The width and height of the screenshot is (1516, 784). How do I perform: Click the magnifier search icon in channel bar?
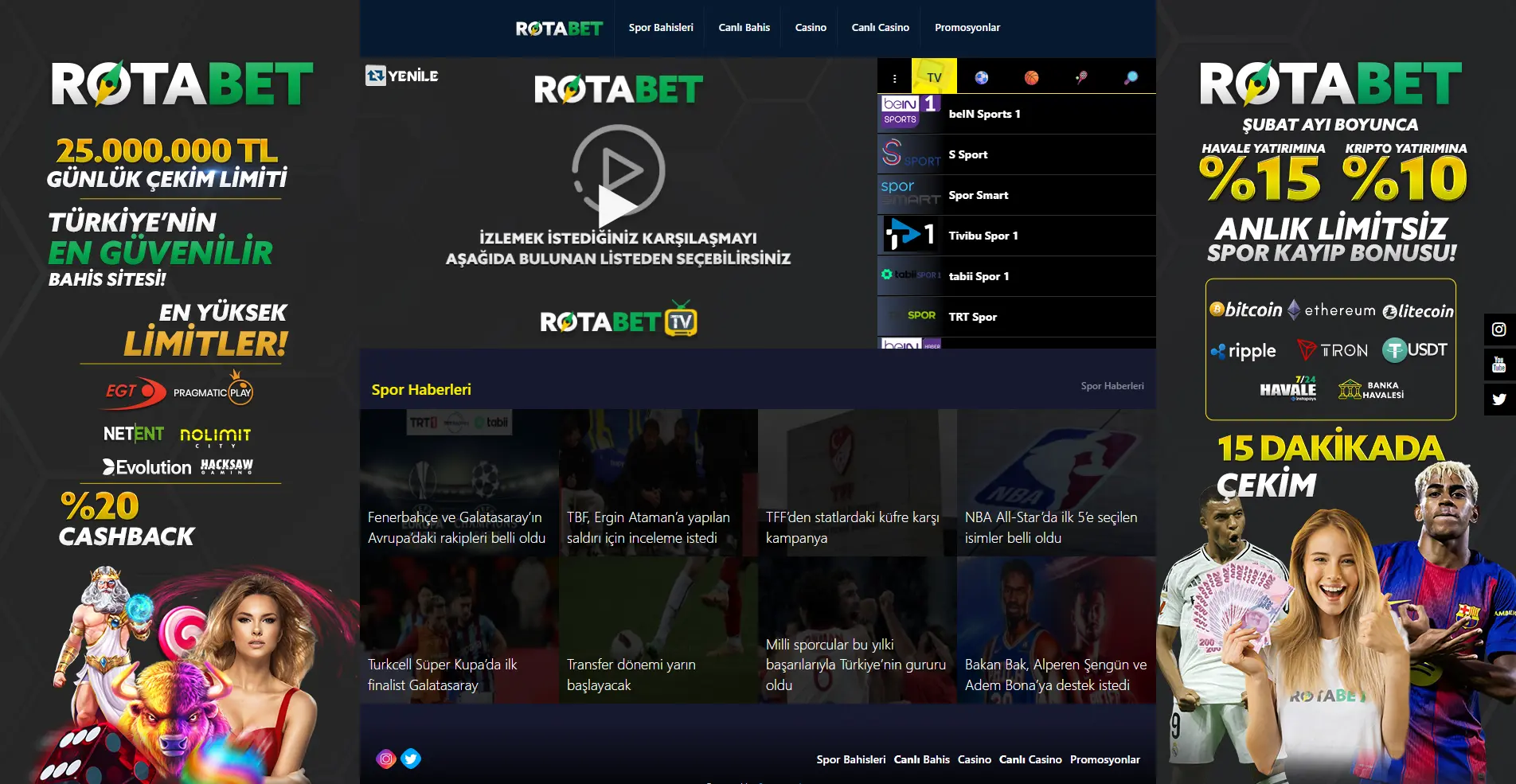point(1131,76)
